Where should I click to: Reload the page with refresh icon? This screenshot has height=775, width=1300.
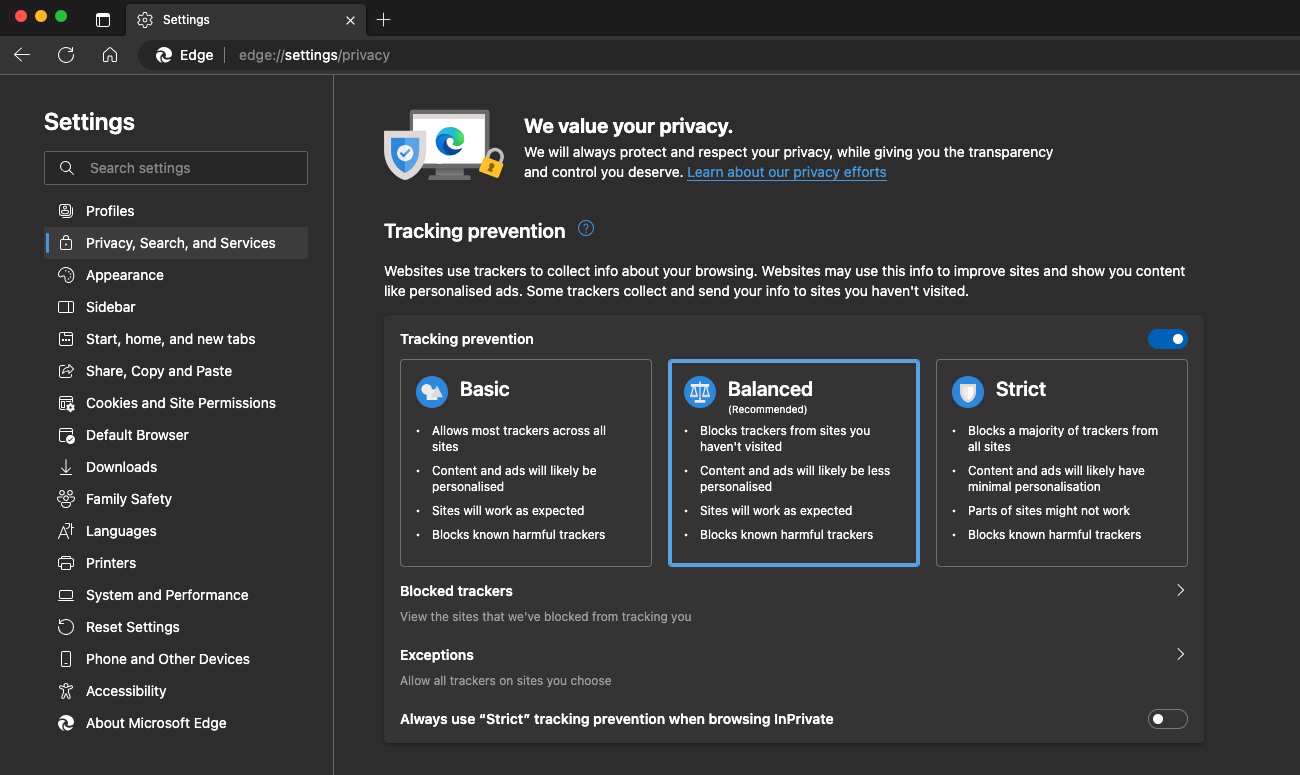tap(66, 55)
